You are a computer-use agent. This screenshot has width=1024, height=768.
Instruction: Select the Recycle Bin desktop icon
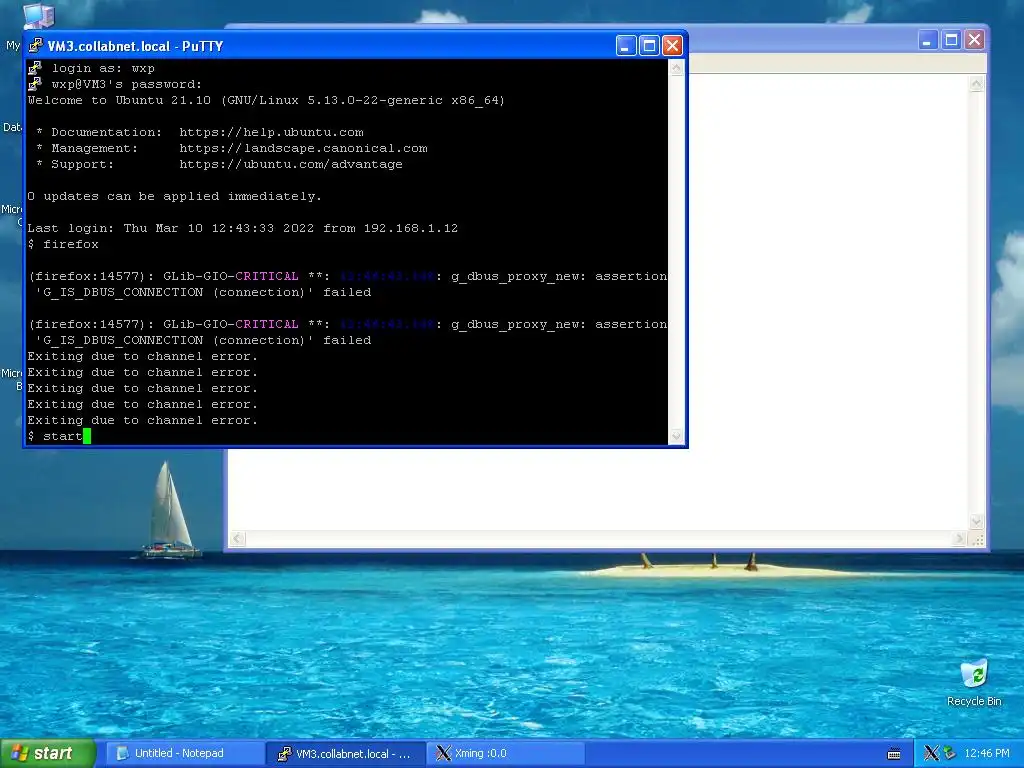point(974,682)
